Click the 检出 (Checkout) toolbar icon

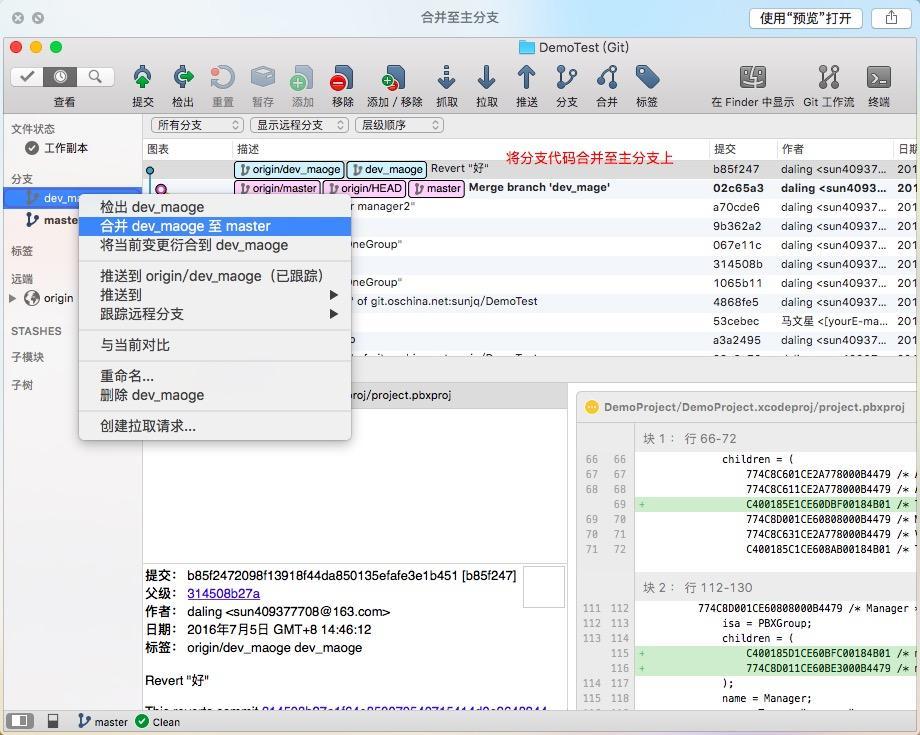[183, 78]
